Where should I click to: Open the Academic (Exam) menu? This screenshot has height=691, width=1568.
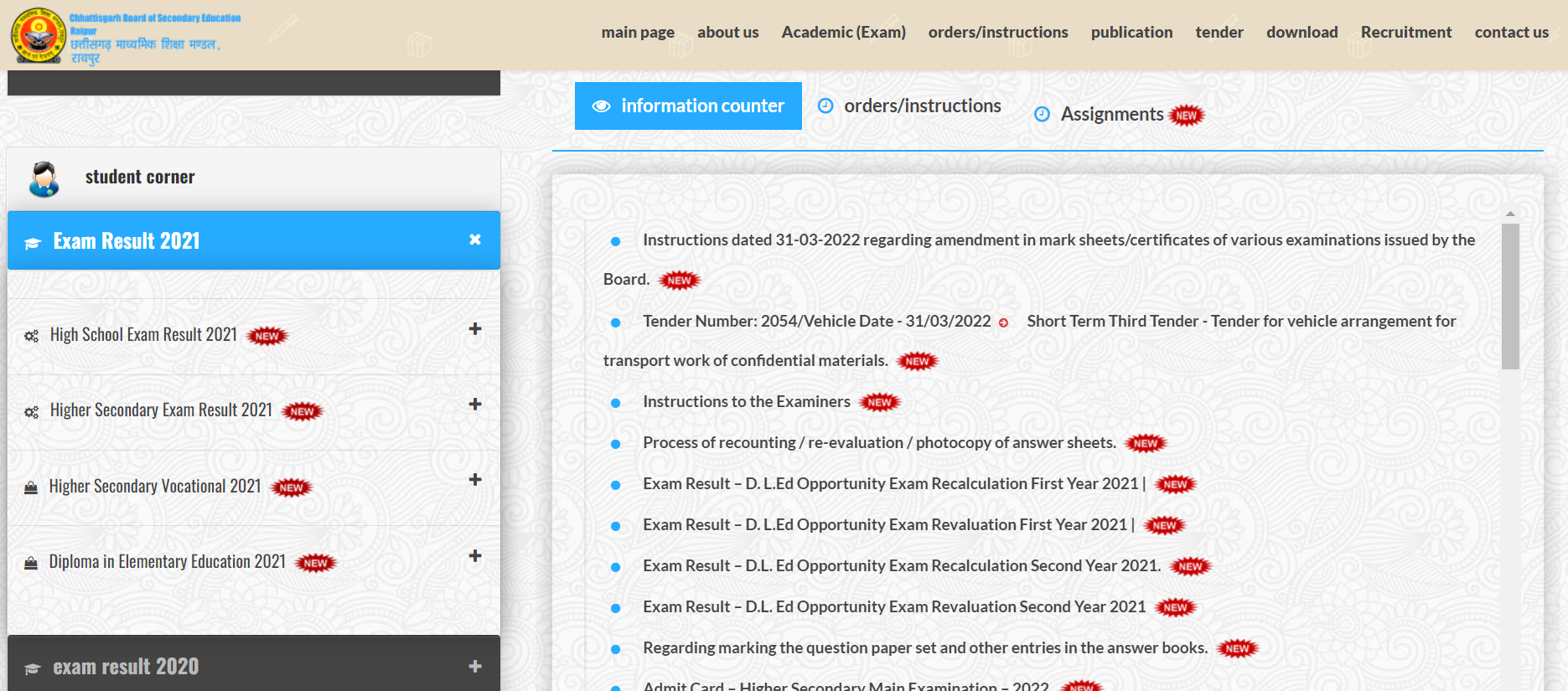click(843, 32)
